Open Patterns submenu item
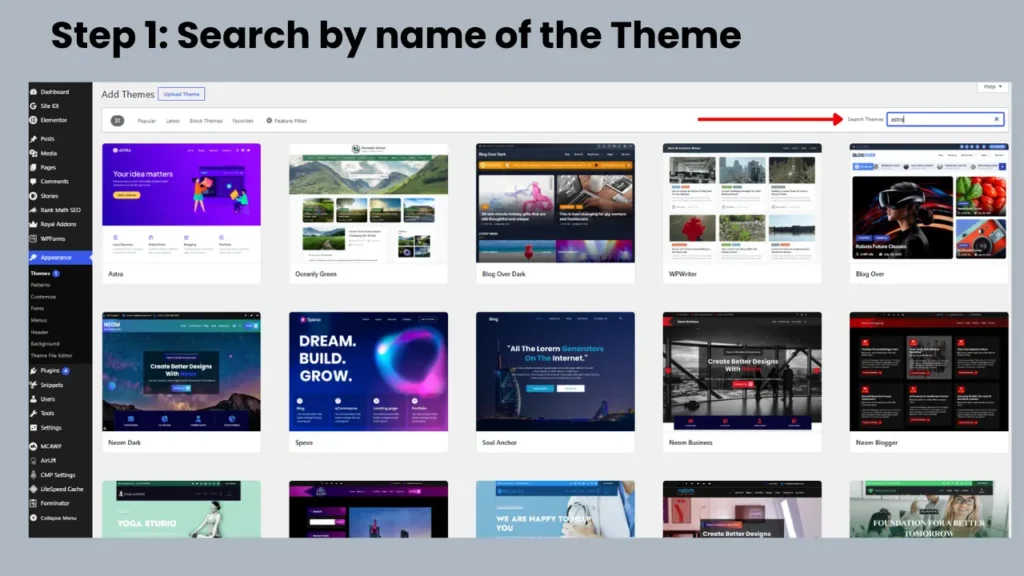The height and width of the screenshot is (576, 1024). click(x=40, y=285)
